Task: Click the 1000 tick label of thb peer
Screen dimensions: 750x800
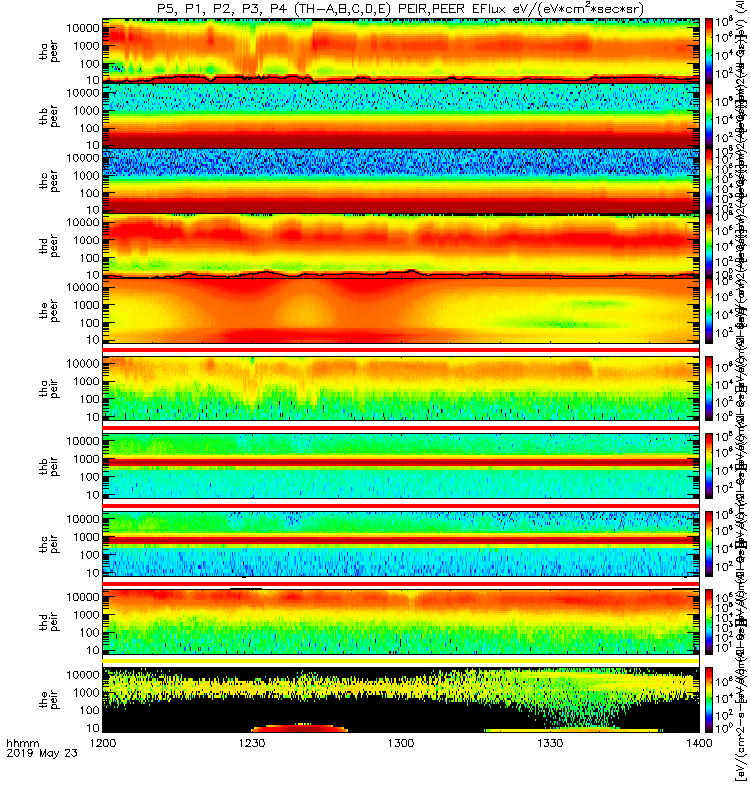Action: click(86, 111)
